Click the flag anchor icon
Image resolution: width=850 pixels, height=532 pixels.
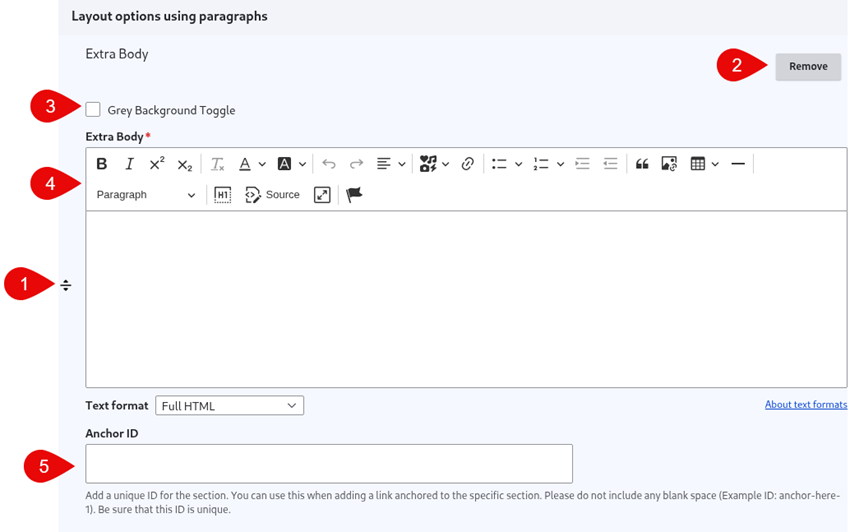[x=354, y=194]
